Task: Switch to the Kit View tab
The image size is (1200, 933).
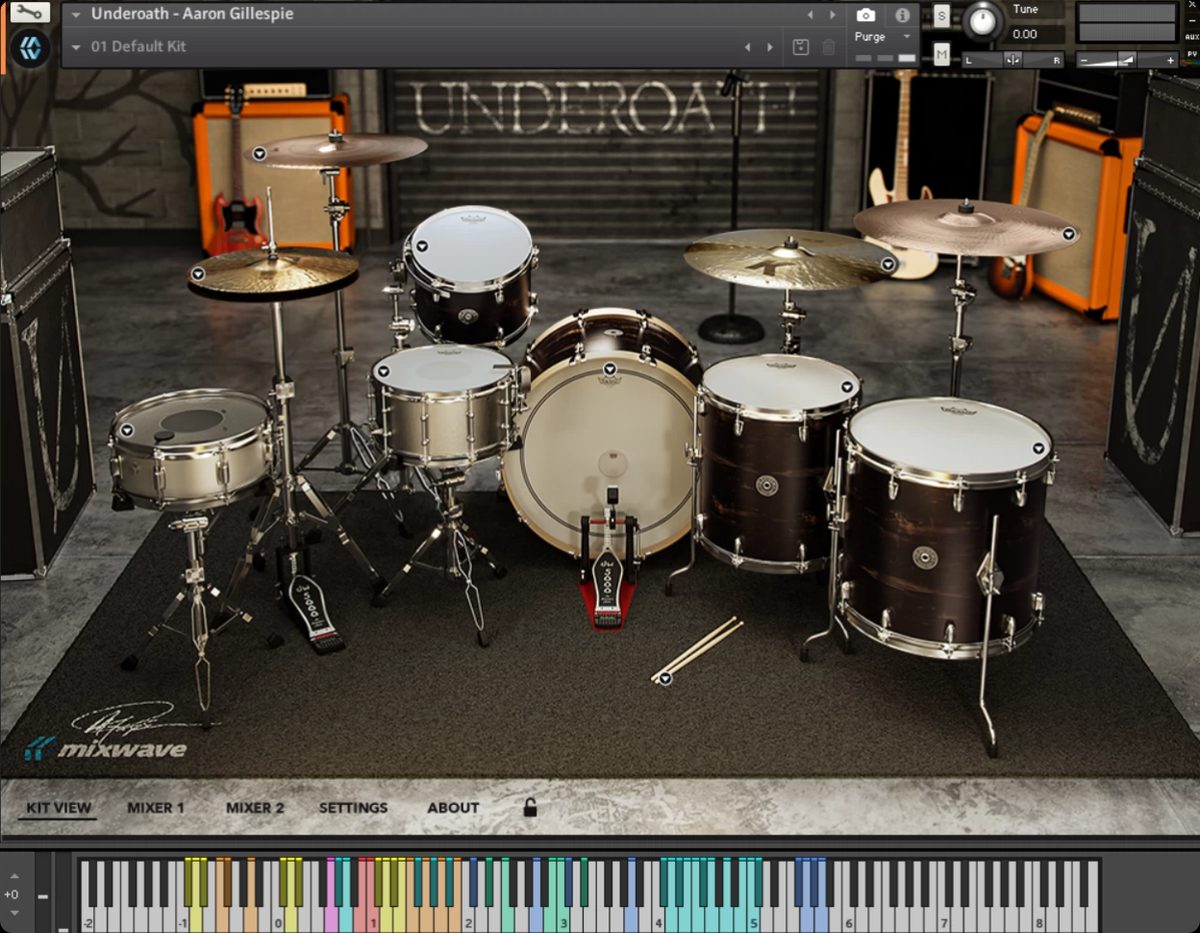Action: coord(59,808)
